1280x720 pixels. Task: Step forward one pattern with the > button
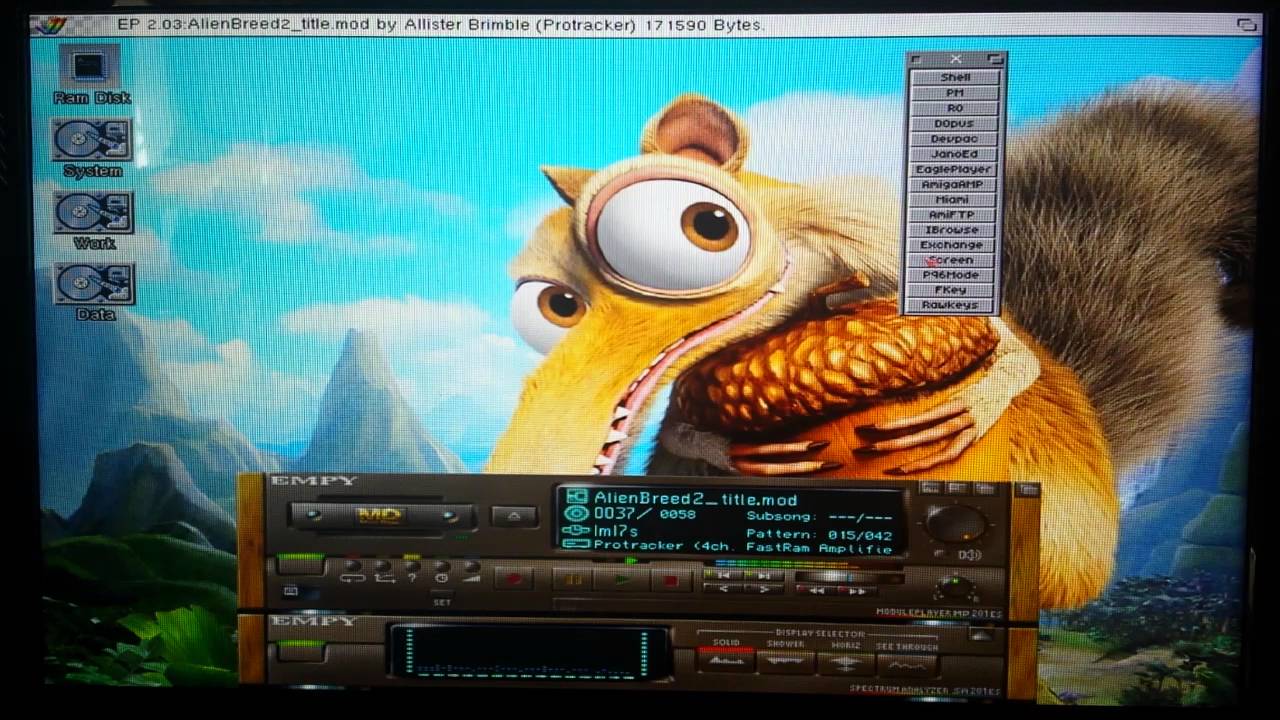763,589
